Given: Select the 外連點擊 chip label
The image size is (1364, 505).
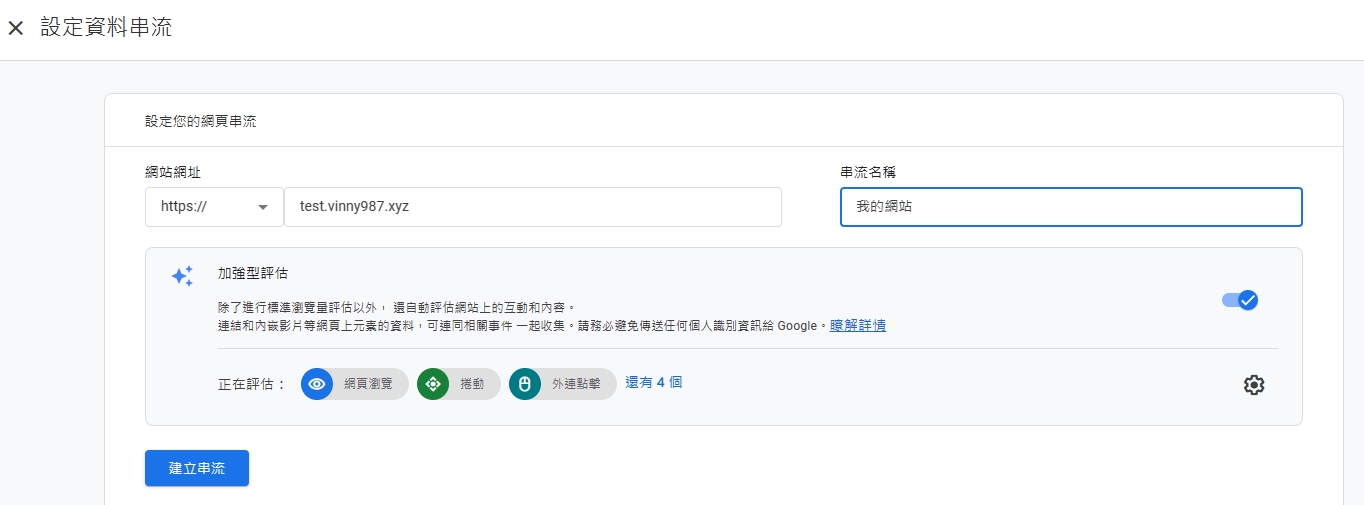Looking at the screenshot, I should (x=576, y=384).
